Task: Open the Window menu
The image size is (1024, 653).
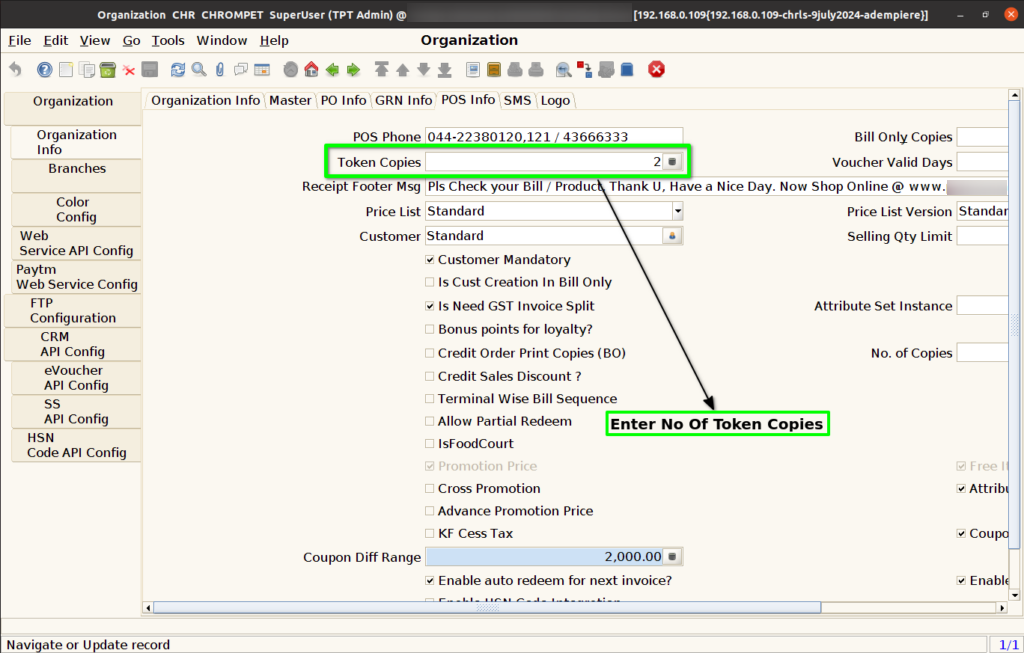Action: pos(222,40)
